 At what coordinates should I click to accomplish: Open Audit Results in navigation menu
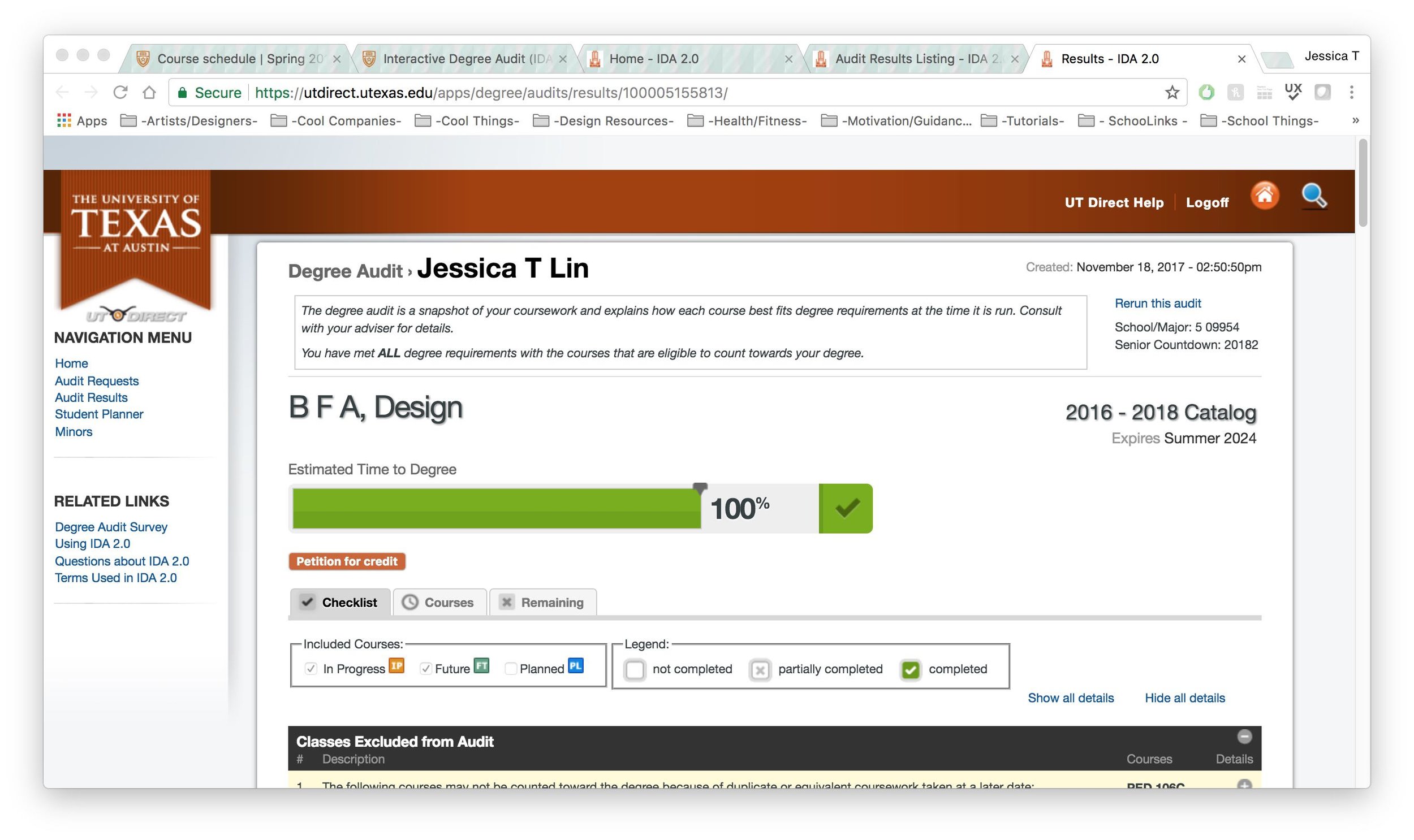pyautogui.click(x=91, y=397)
